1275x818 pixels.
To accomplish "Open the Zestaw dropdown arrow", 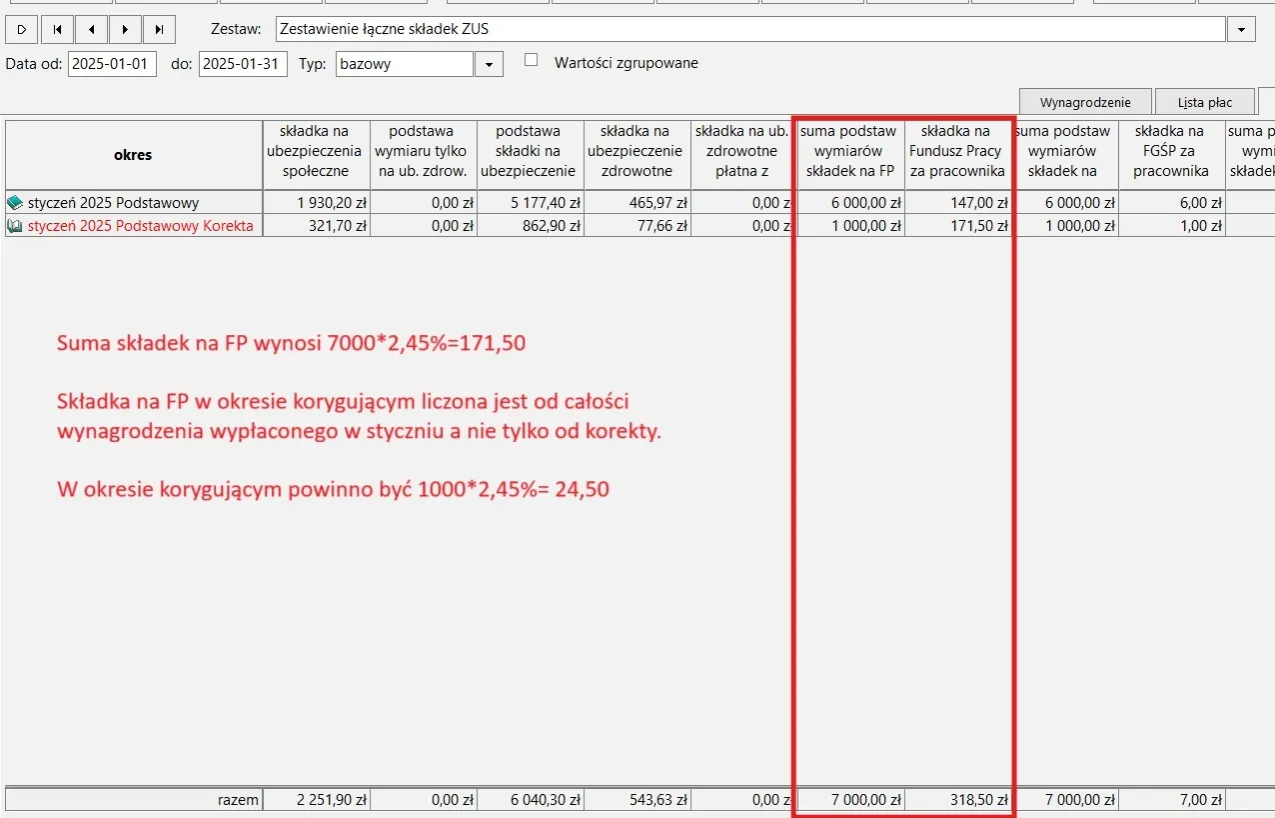I will (x=1241, y=30).
